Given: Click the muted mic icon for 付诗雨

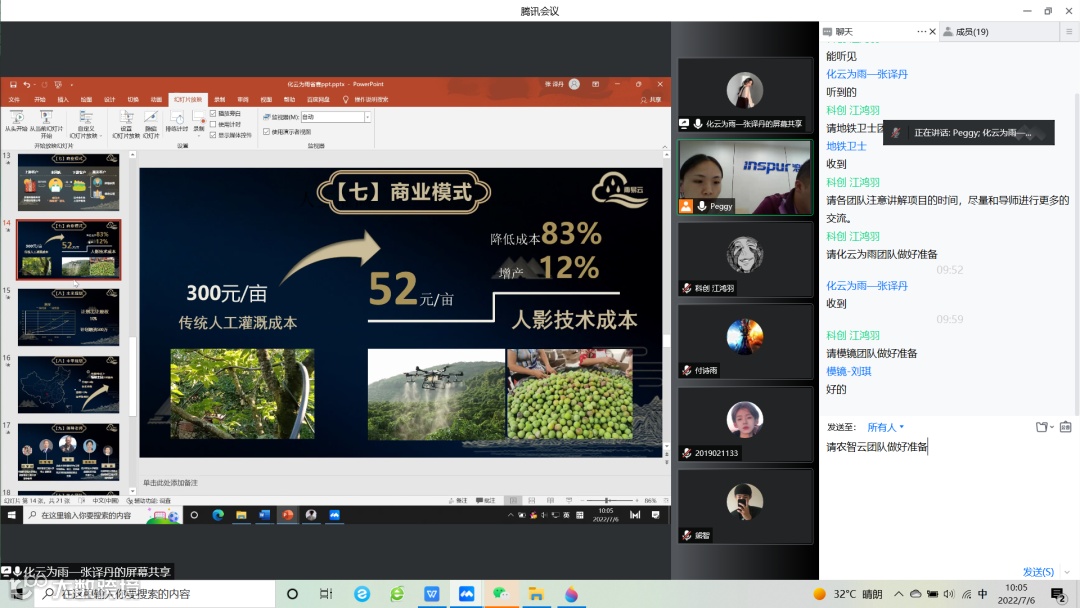Looking at the screenshot, I should (687, 370).
